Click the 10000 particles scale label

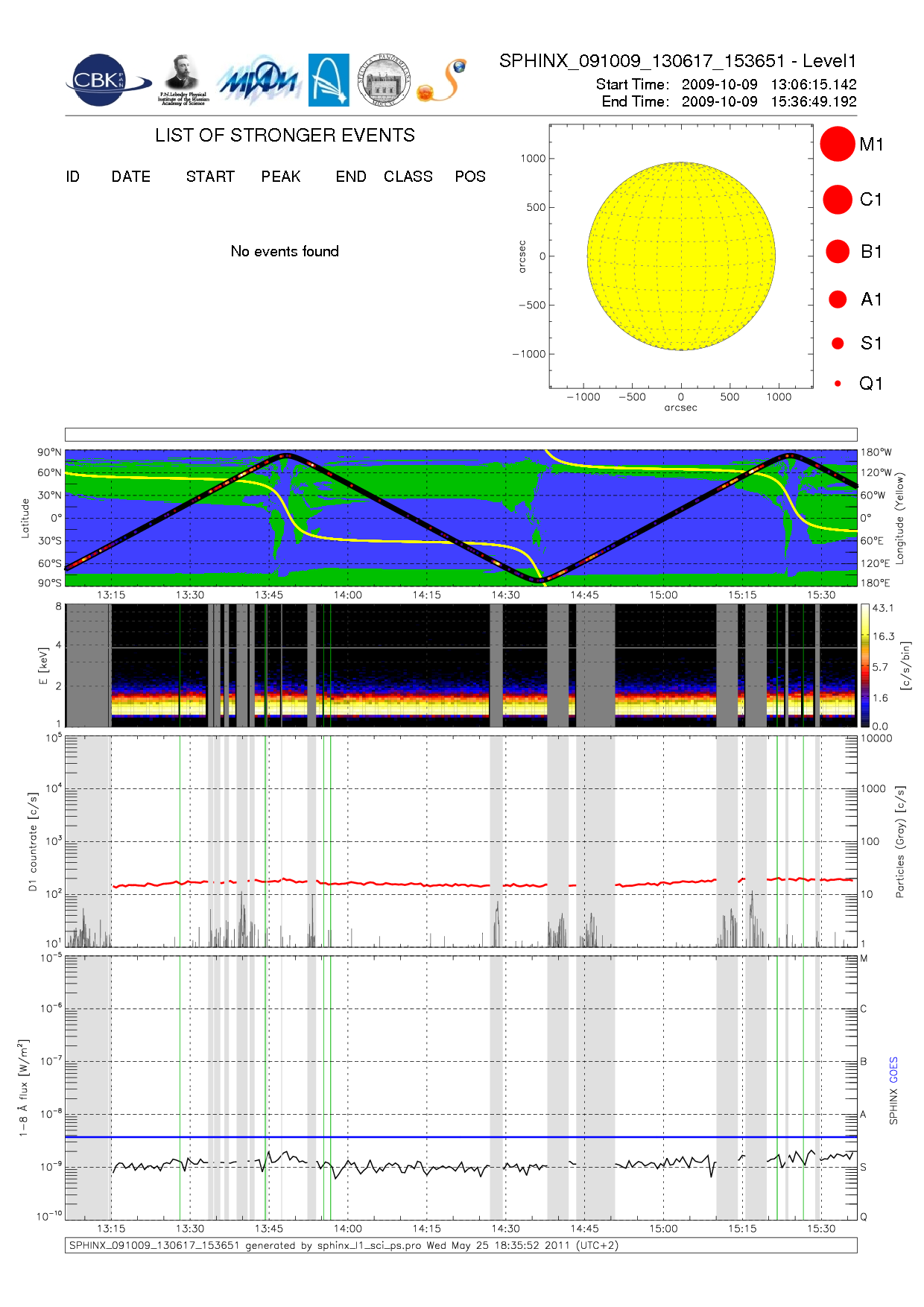pyautogui.click(x=876, y=738)
